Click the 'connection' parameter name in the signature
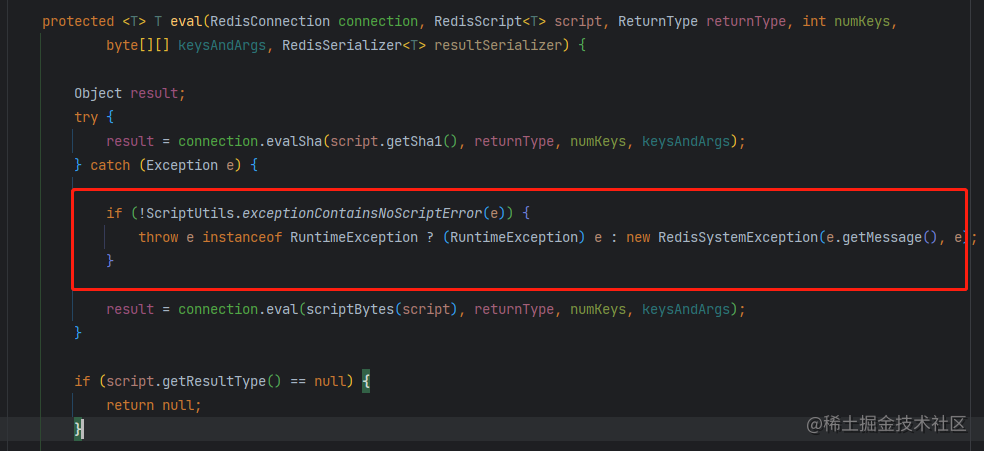The width and height of the screenshot is (984, 451). click(x=378, y=21)
